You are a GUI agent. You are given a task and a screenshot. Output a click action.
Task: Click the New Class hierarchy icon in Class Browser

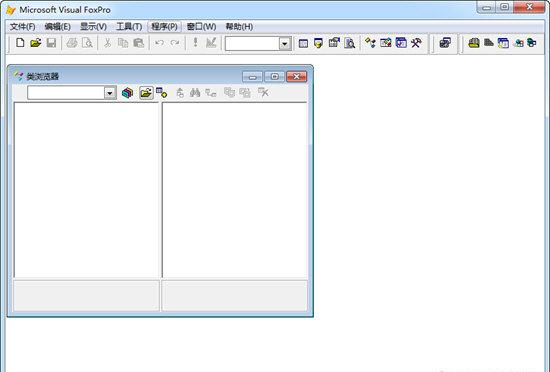click(211, 93)
